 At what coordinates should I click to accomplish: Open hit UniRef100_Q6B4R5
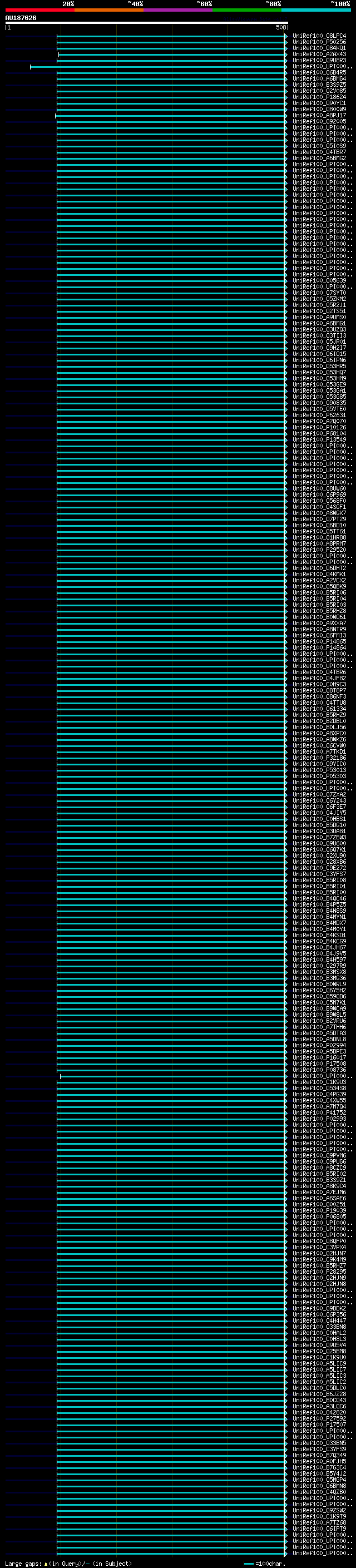click(319, 72)
